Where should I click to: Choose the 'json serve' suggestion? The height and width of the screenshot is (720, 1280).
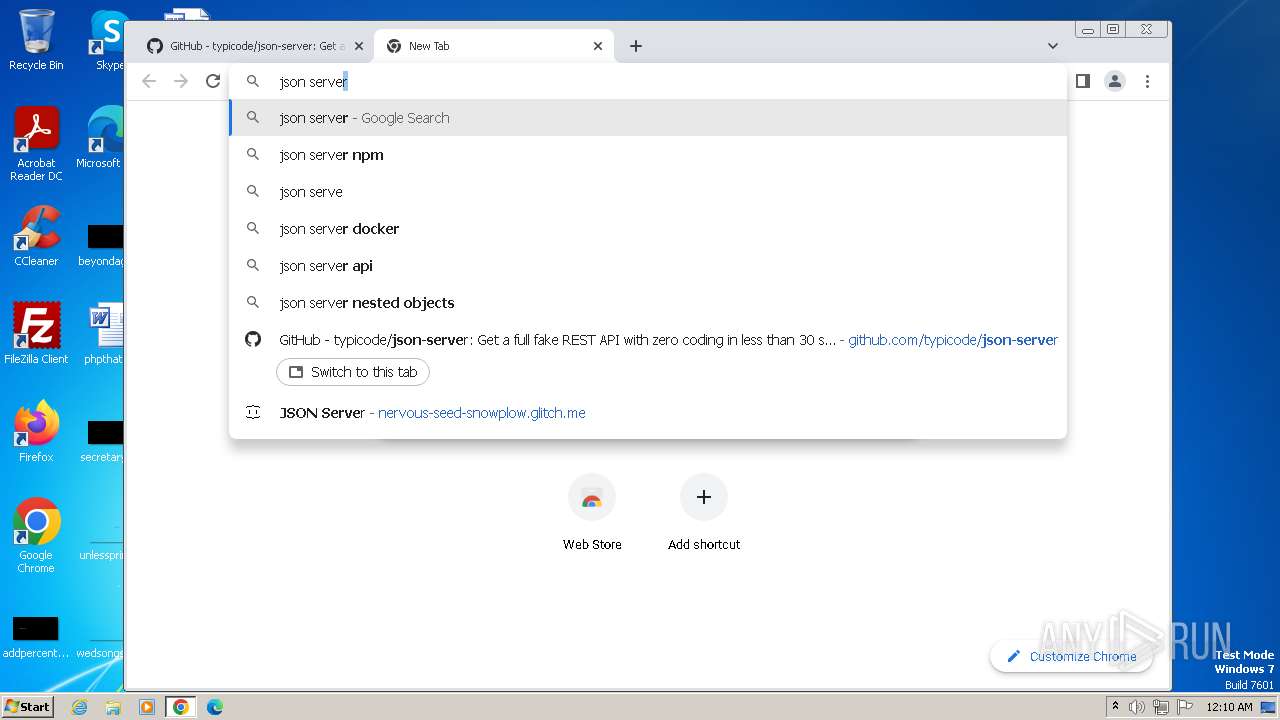tap(648, 192)
